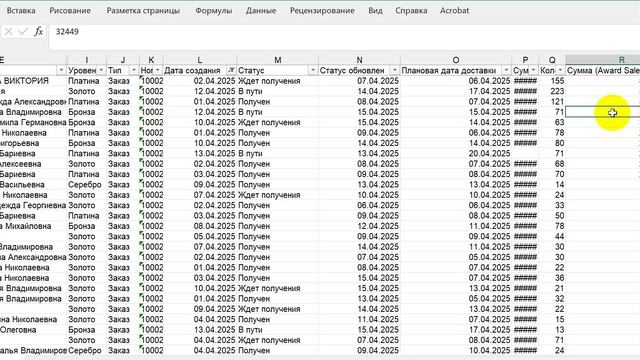Select column L by its header
Image resolution: width=640 pixels, height=360 pixels.
pos(200,60)
